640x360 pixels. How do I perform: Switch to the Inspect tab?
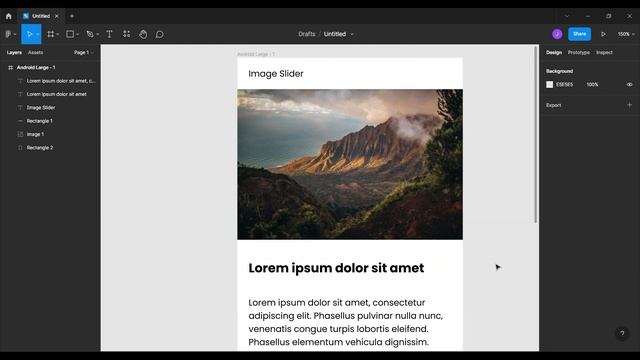pos(604,52)
